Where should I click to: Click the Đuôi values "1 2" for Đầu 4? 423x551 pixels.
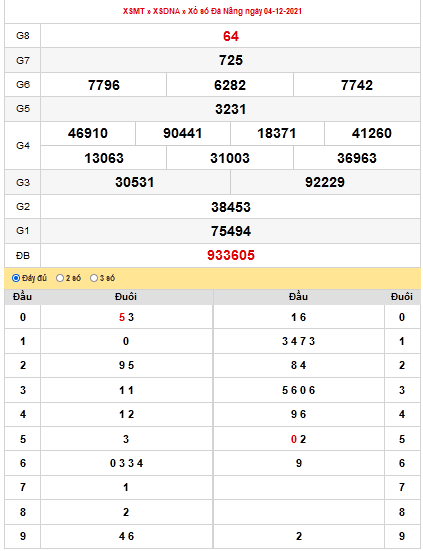[x=126, y=414]
